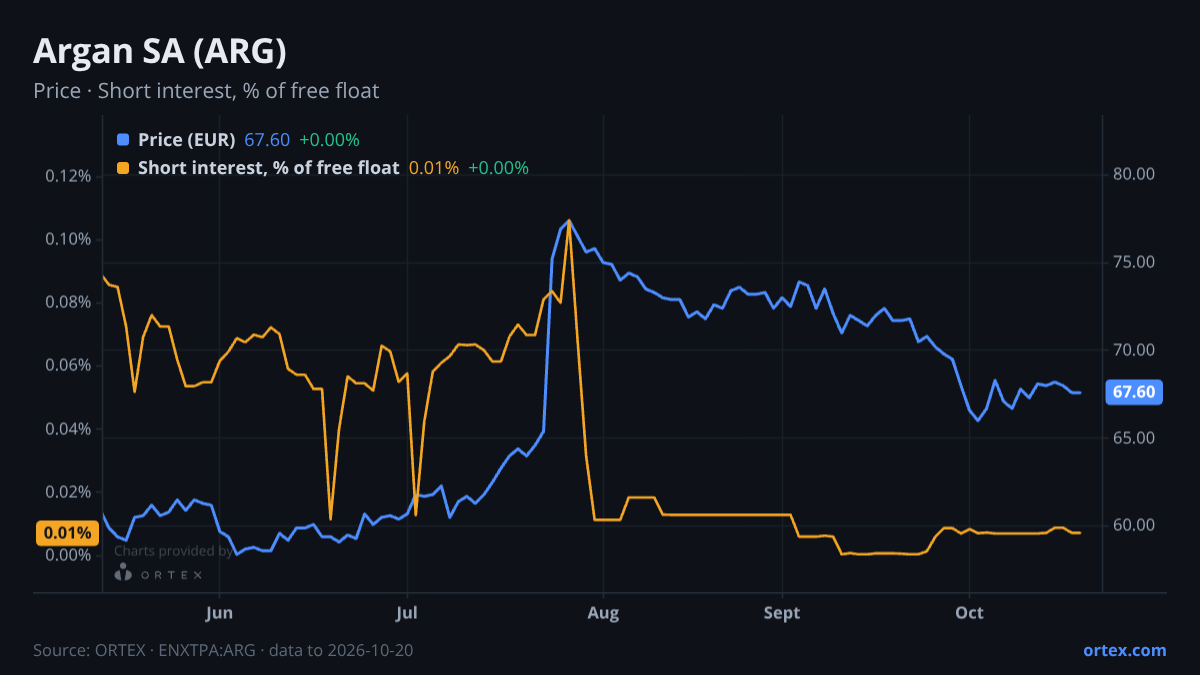Click the orange 0.01% value in the legend
This screenshot has height=675, width=1200.
point(434,168)
